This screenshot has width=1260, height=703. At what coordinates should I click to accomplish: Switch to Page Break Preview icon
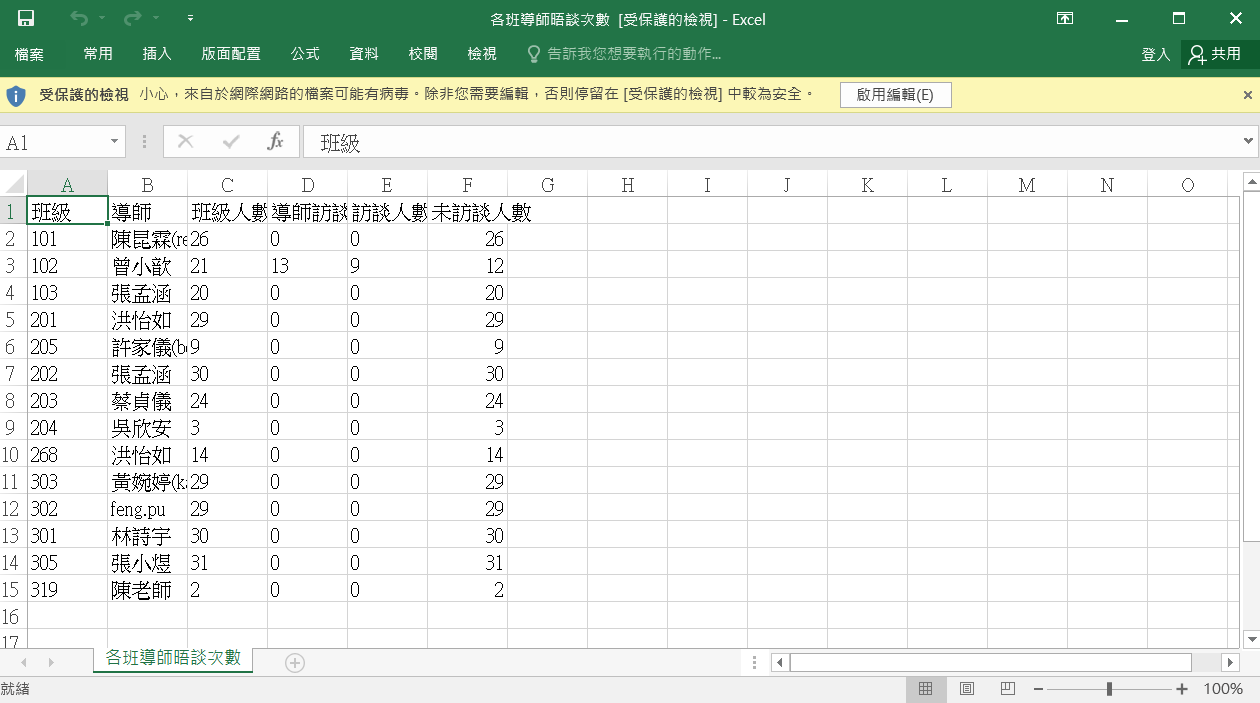pyautogui.click(x=1007, y=689)
